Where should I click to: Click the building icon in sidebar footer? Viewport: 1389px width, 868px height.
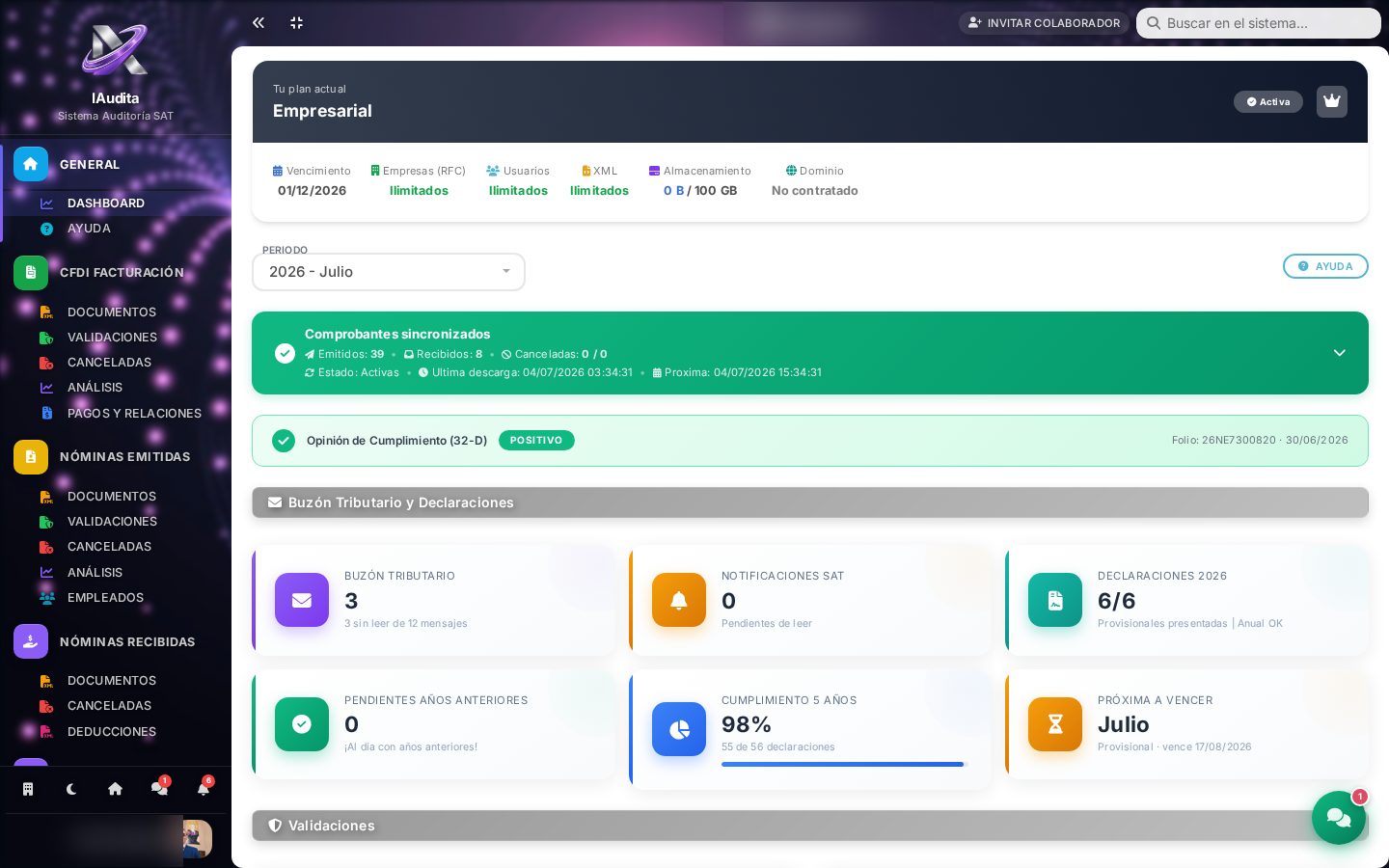28,789
